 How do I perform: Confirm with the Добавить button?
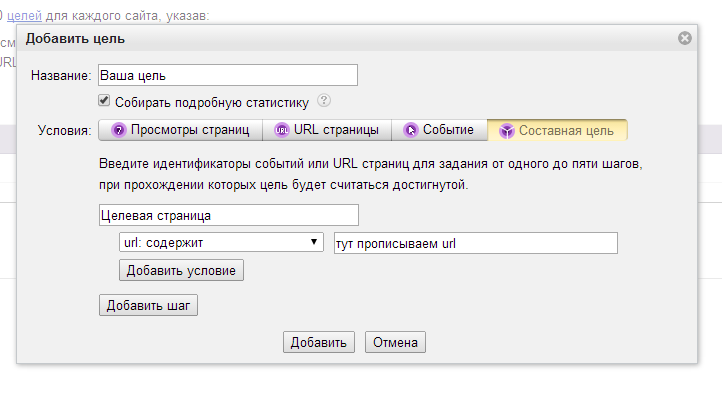pyautogui.click(x=319, y=342)
